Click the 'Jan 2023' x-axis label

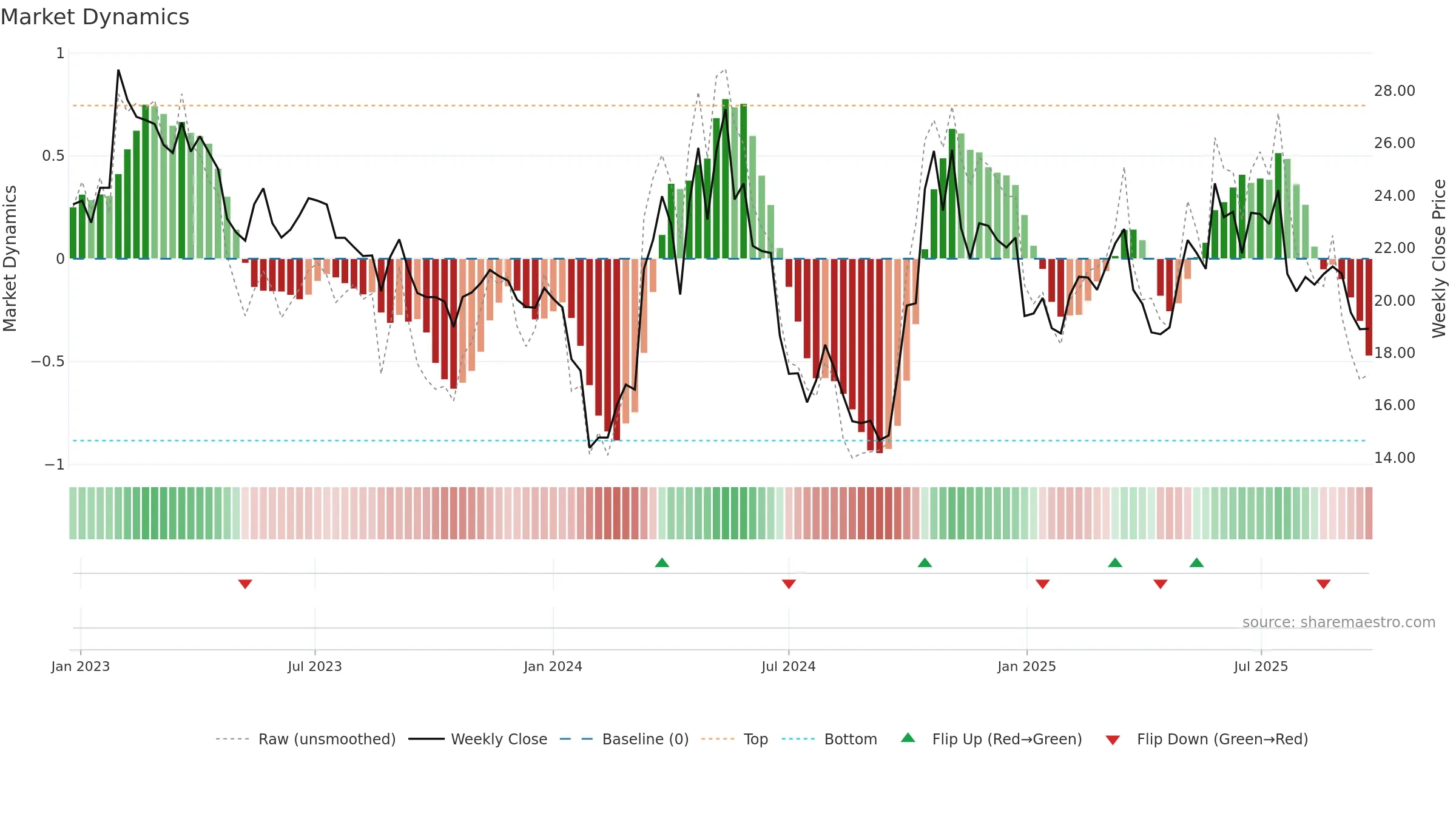tap(81, 666)
